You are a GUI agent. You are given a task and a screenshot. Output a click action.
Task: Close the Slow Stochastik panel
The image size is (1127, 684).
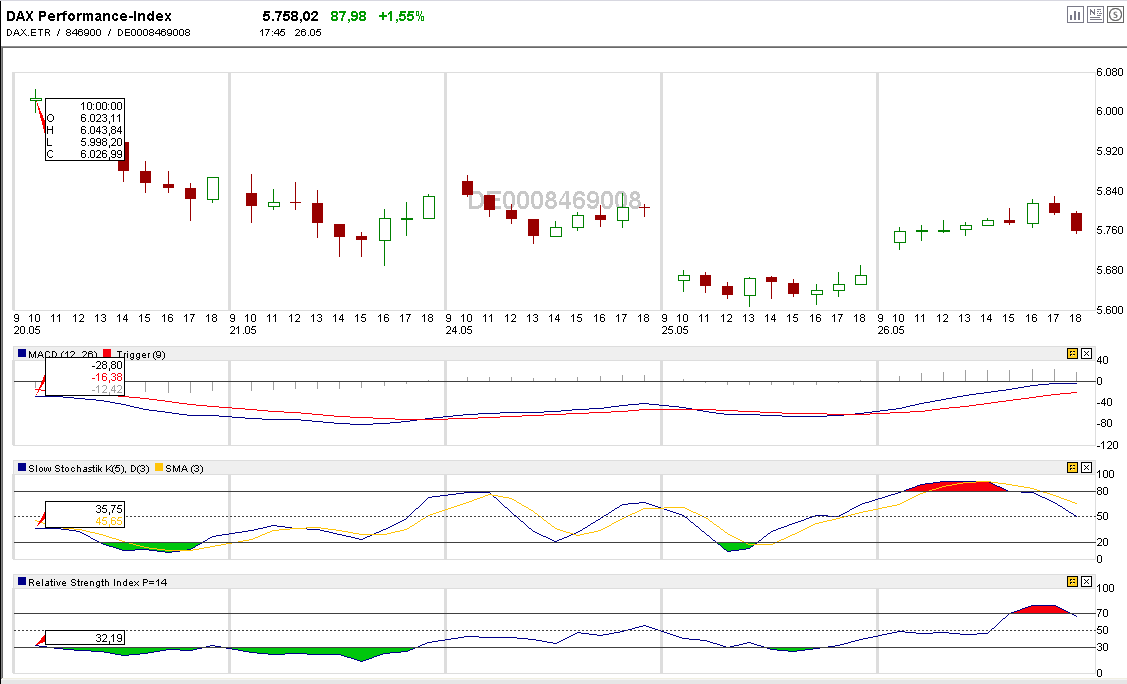[x=1086, y=468]
